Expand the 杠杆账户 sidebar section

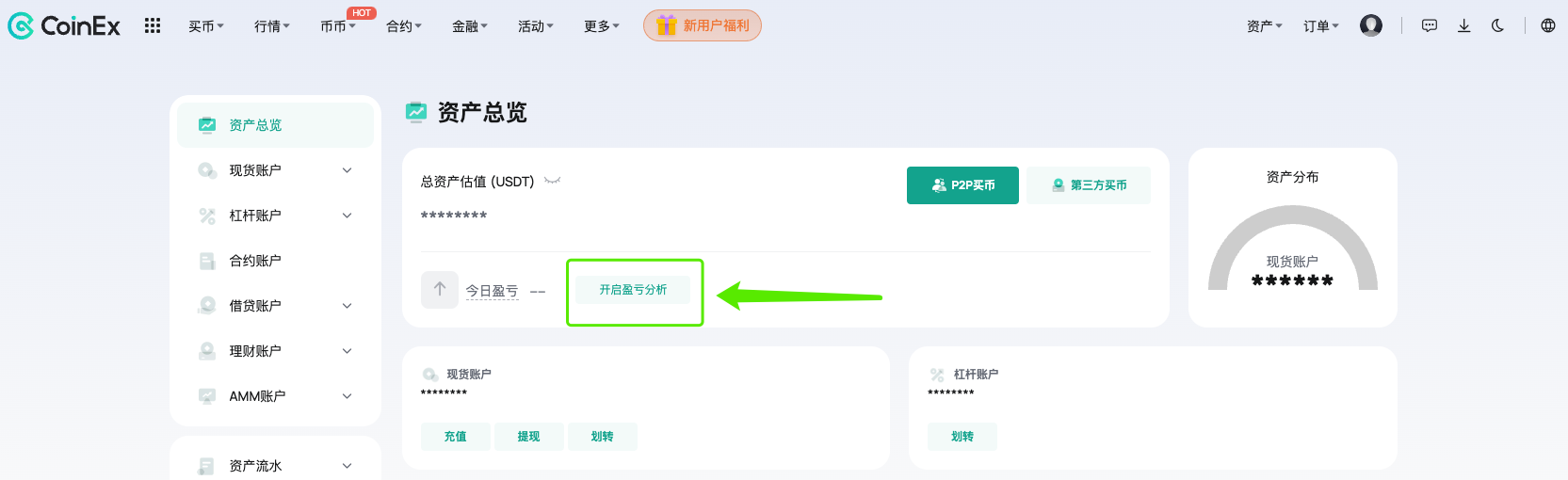click(347, 216)
